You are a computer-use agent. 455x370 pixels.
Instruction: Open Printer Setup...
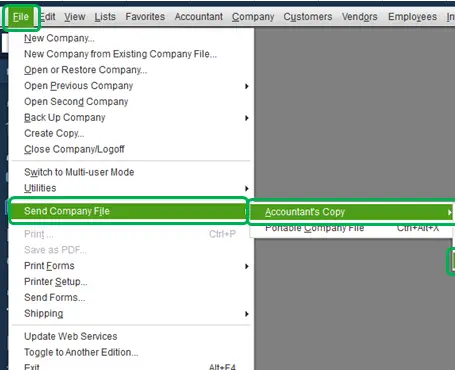(x=131, y=282)
